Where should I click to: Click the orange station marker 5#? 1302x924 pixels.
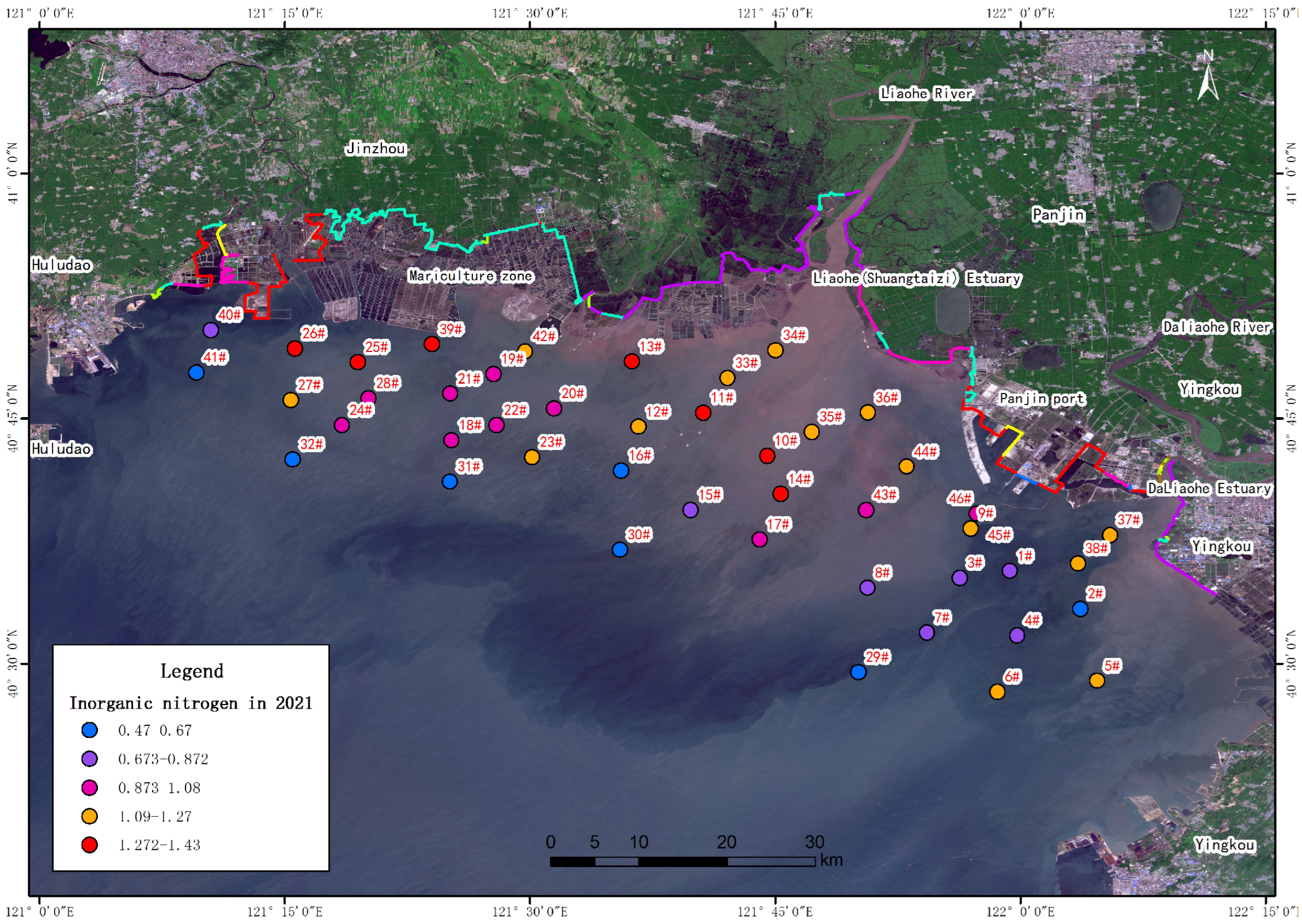pos(1097,681)
